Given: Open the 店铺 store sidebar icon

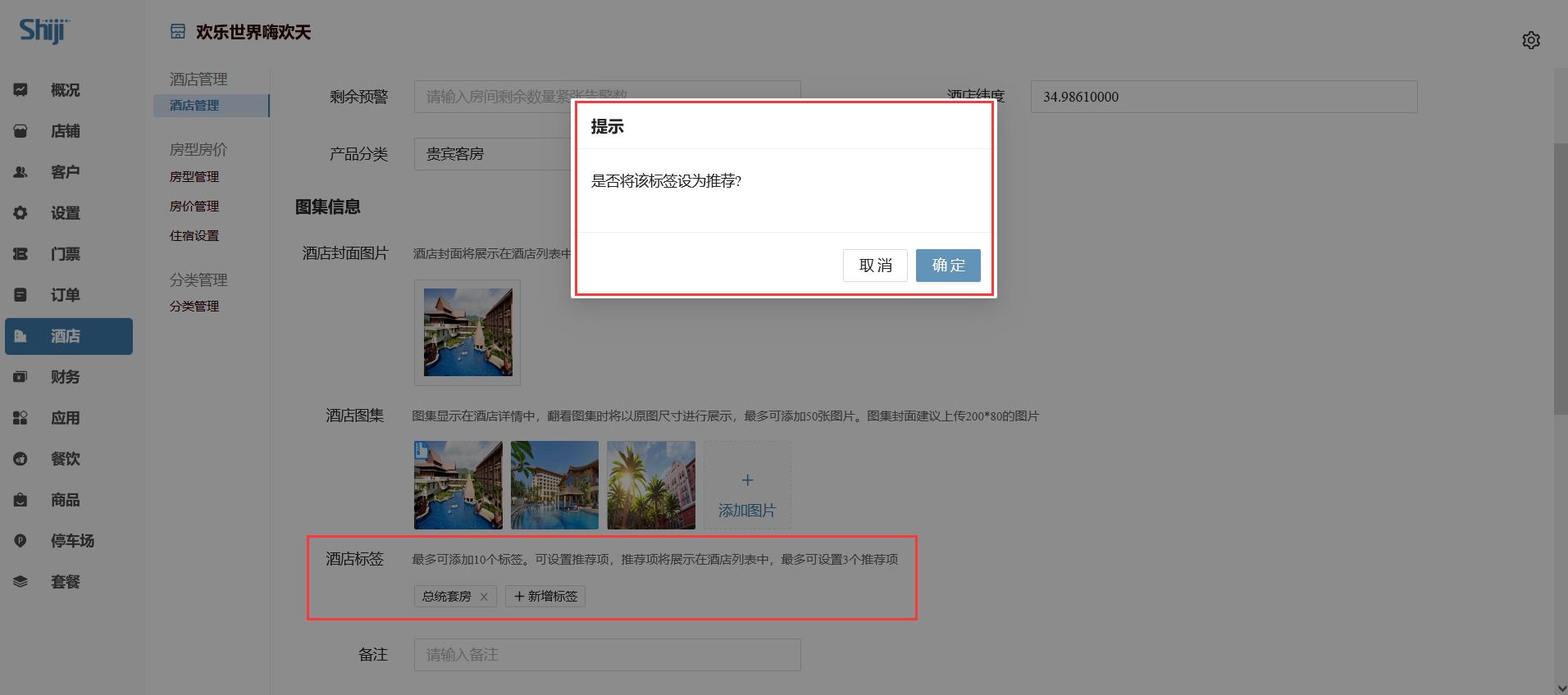Looking at the screenshot, I should [21, 131].
